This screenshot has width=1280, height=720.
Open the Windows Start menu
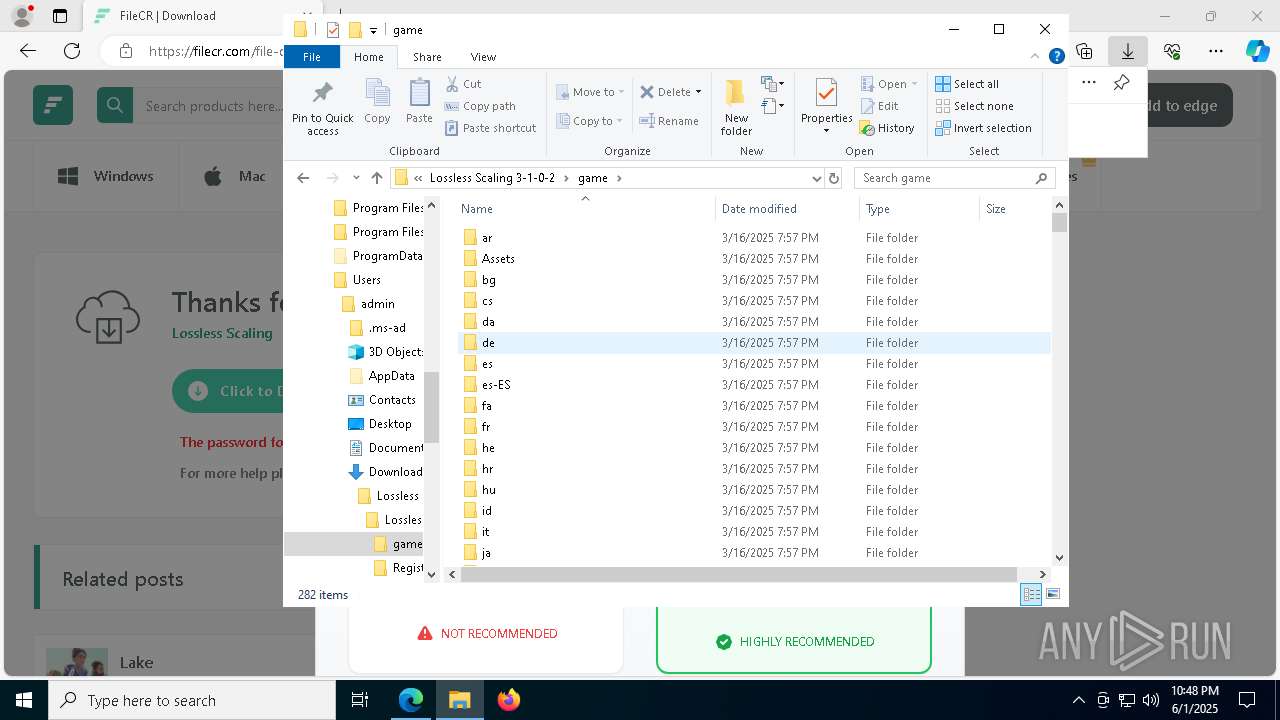click(x=24, y=700)
